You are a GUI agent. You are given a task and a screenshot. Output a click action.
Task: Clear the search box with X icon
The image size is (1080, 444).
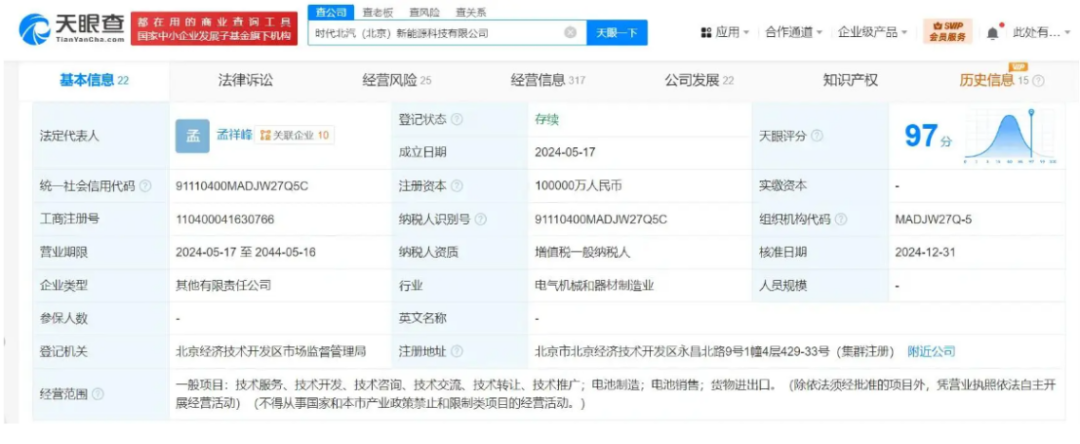click(x=570, y=32)
